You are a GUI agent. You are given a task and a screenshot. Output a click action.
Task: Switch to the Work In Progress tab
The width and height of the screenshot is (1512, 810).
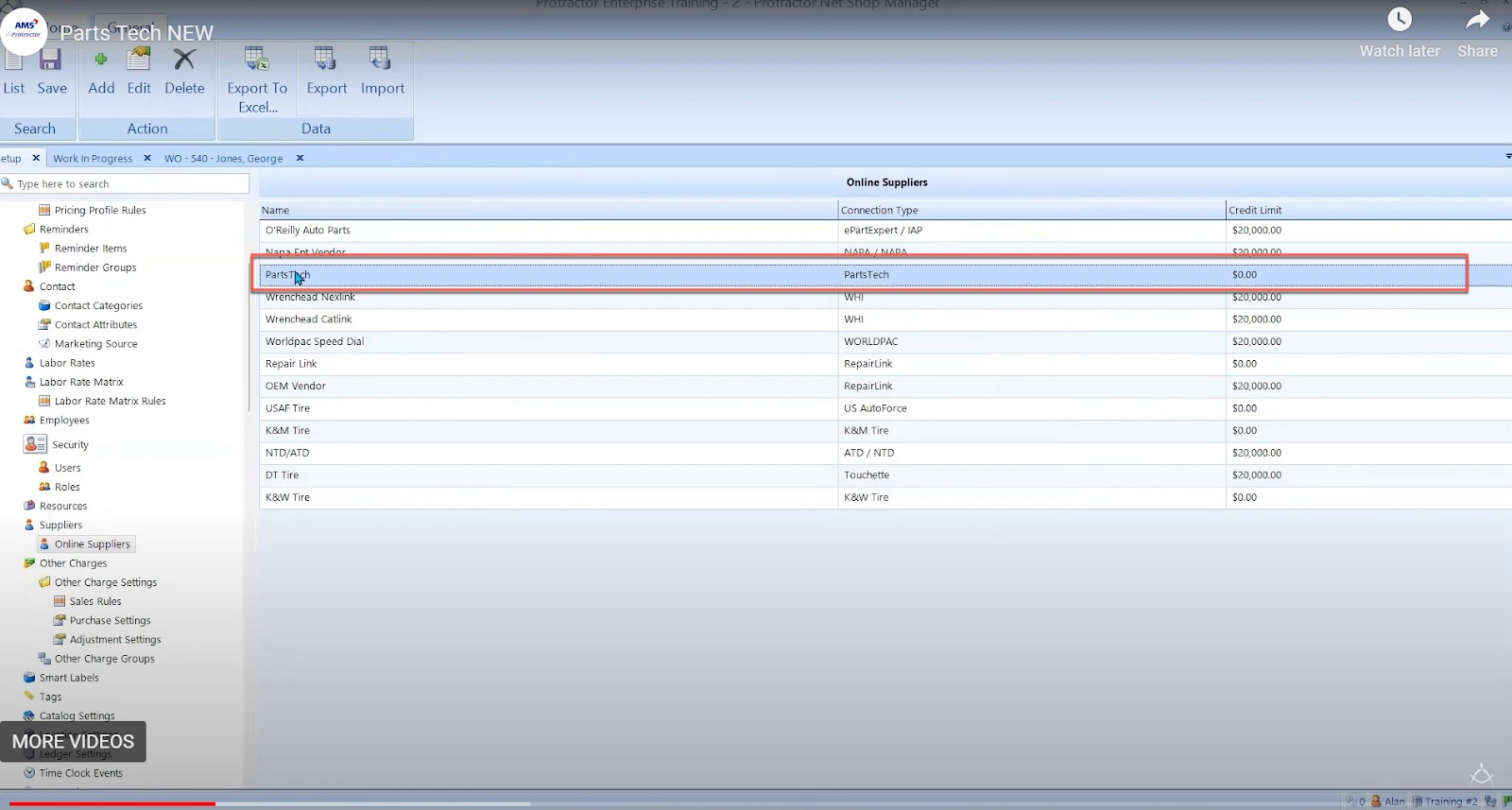(x=93, y=159)
